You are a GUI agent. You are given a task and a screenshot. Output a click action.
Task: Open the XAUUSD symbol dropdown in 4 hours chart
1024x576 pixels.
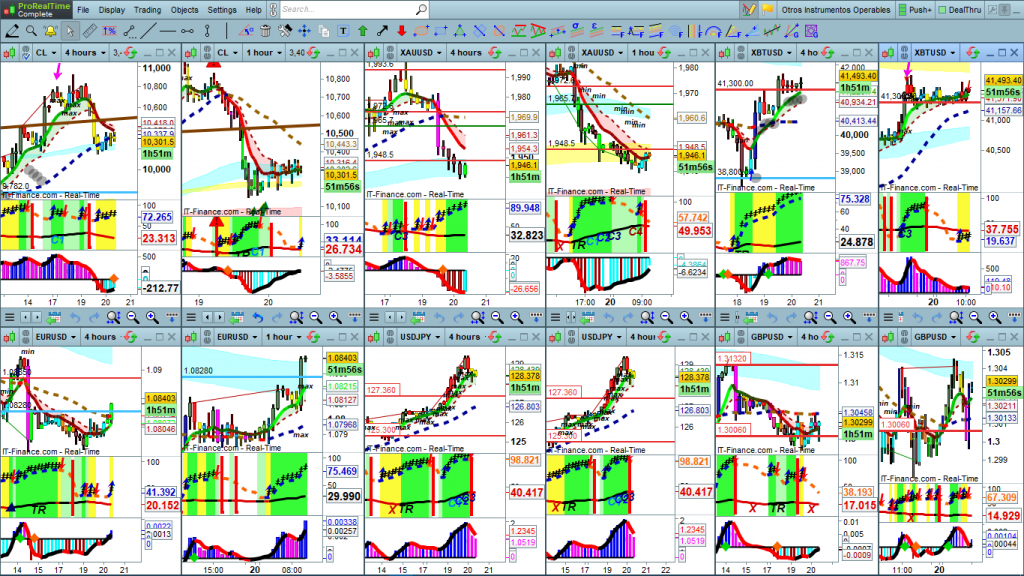point(413,52)
